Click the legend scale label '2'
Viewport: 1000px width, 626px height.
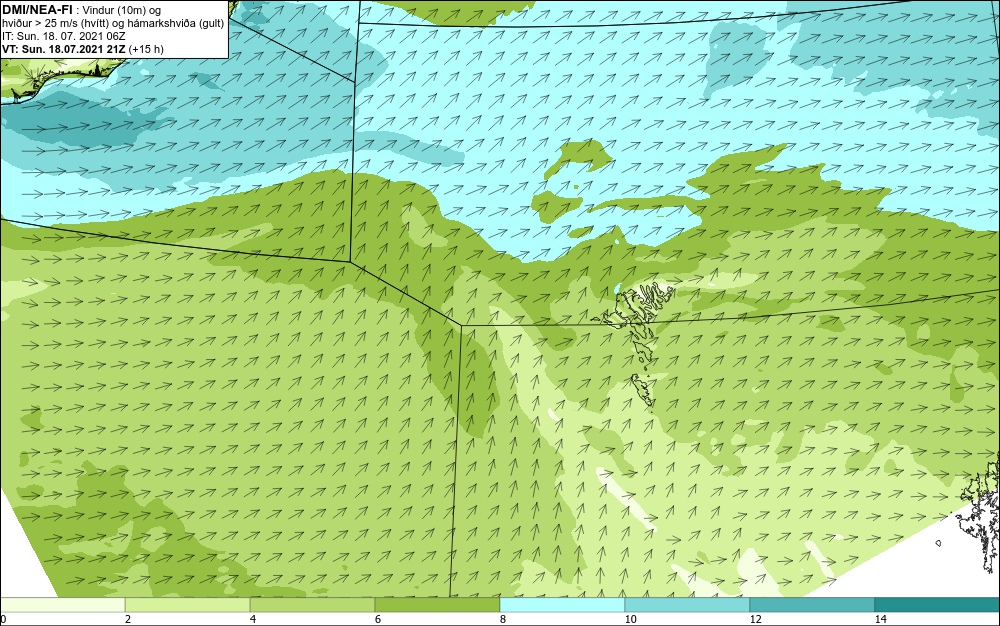128,619
